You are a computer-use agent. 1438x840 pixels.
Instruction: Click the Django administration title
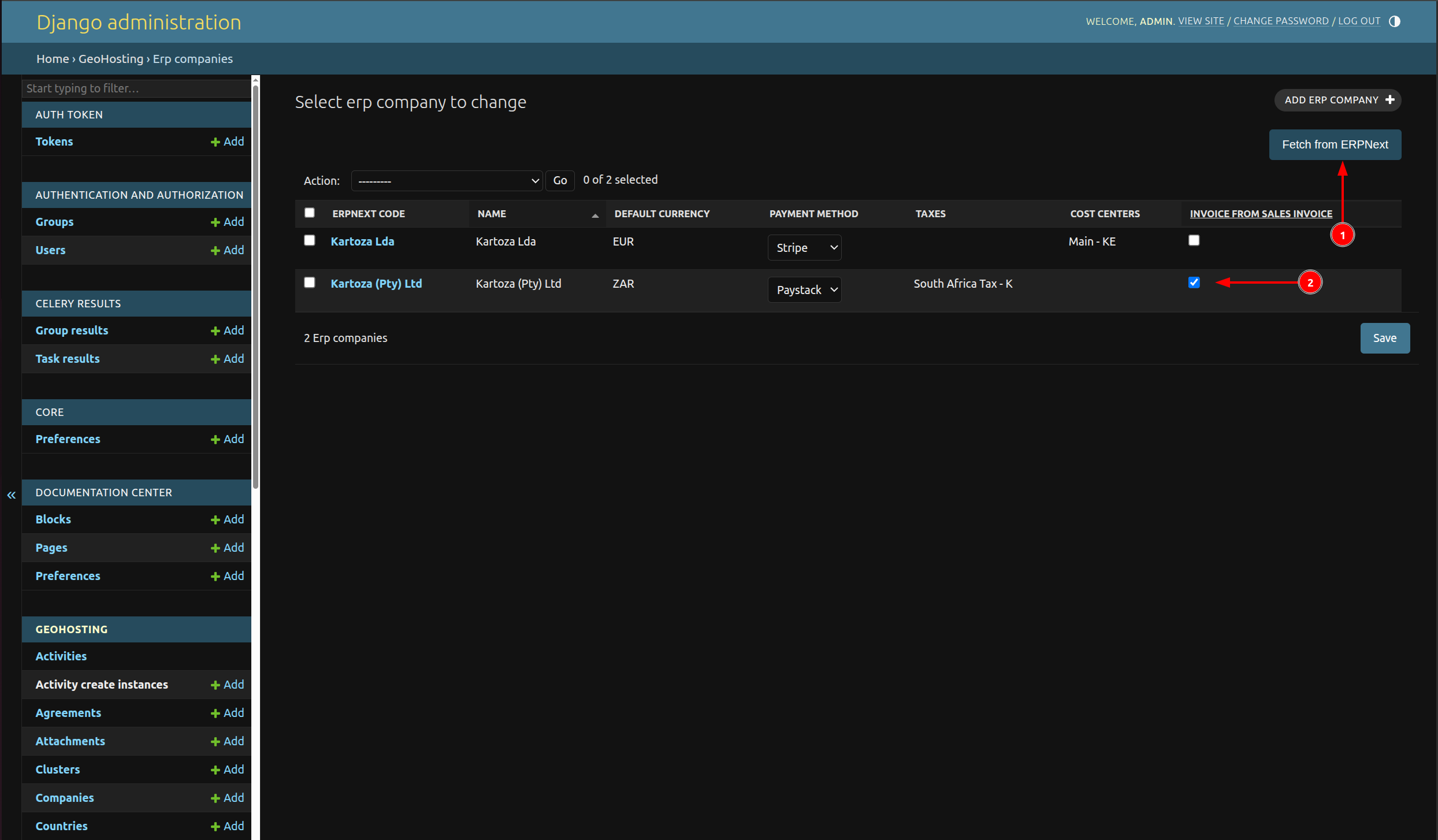pyautogui.click(x=139, y=22)
